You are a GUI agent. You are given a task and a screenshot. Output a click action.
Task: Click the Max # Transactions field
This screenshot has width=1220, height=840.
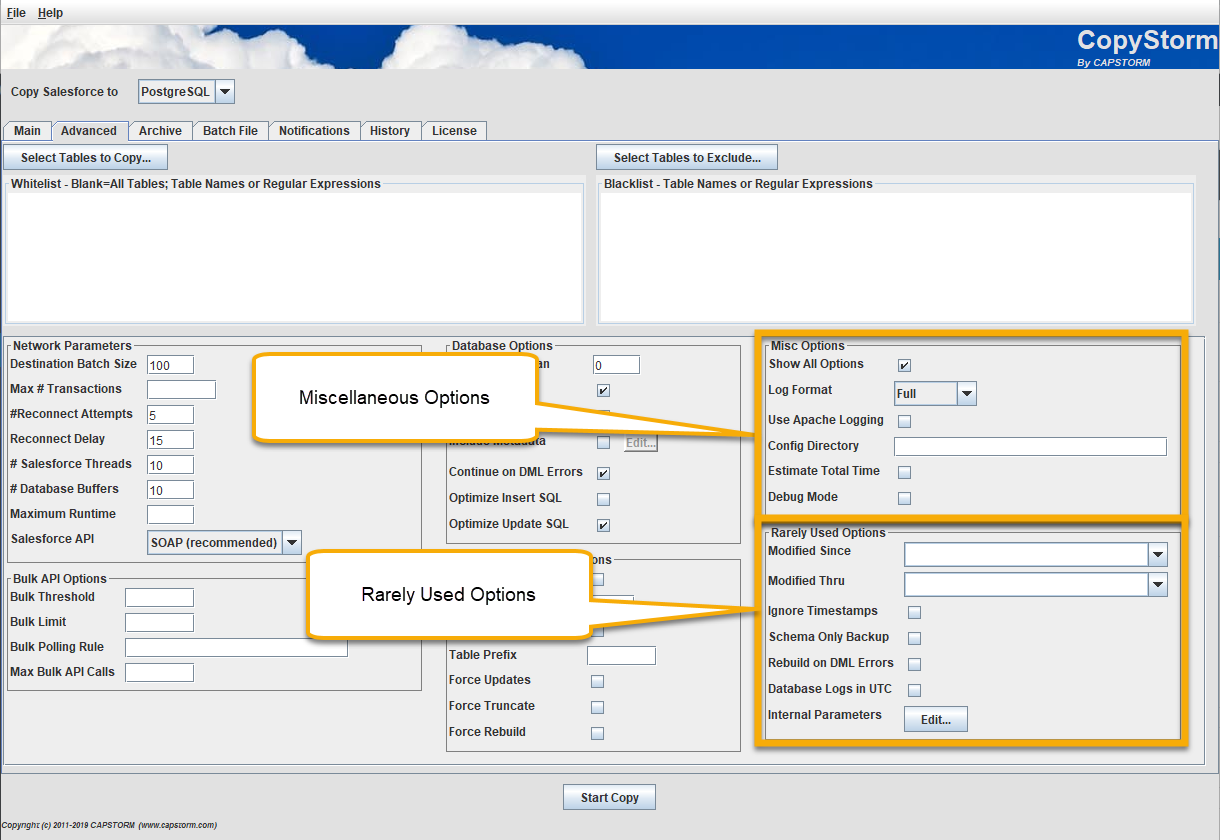coord(181,390)
